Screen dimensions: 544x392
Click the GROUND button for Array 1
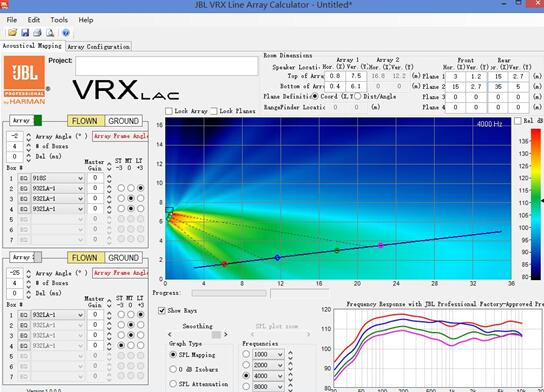coord(124,121)
